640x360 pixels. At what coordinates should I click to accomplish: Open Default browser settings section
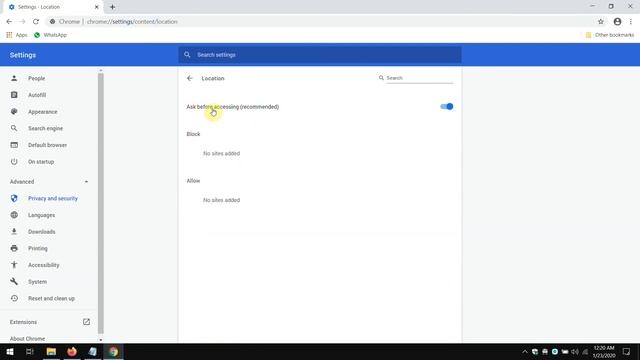click(47, 145)
